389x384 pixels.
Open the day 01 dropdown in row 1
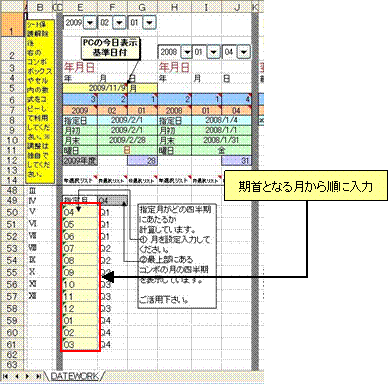149,23
